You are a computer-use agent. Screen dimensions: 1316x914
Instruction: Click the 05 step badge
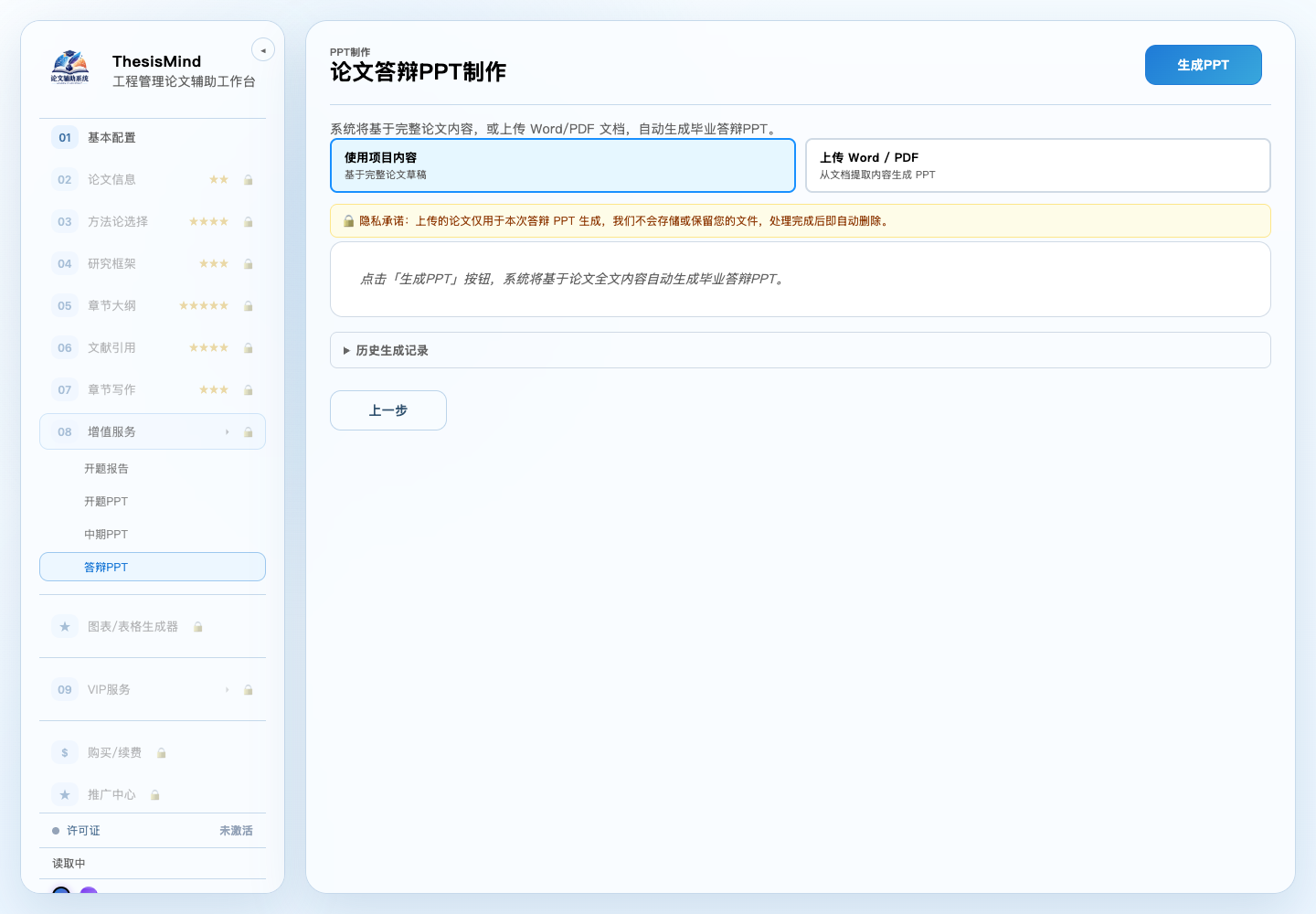65,306
